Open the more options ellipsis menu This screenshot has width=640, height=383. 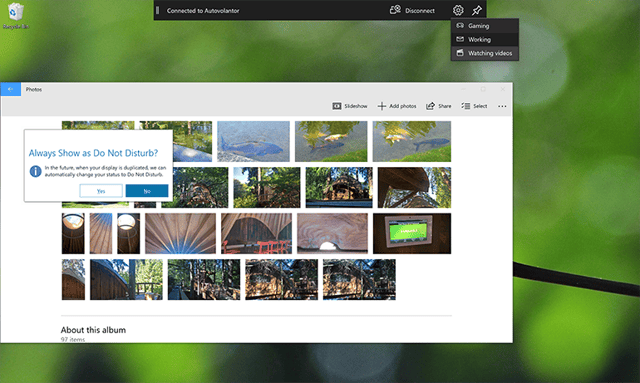pos(502,106)
